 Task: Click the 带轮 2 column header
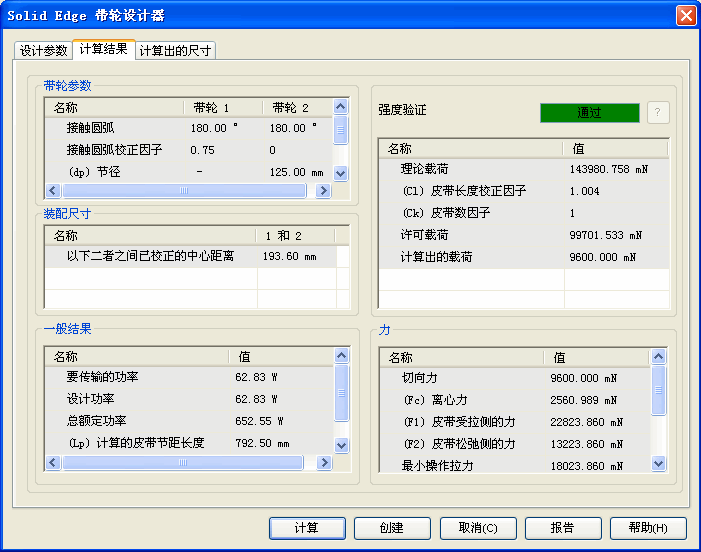click(291, 107)
